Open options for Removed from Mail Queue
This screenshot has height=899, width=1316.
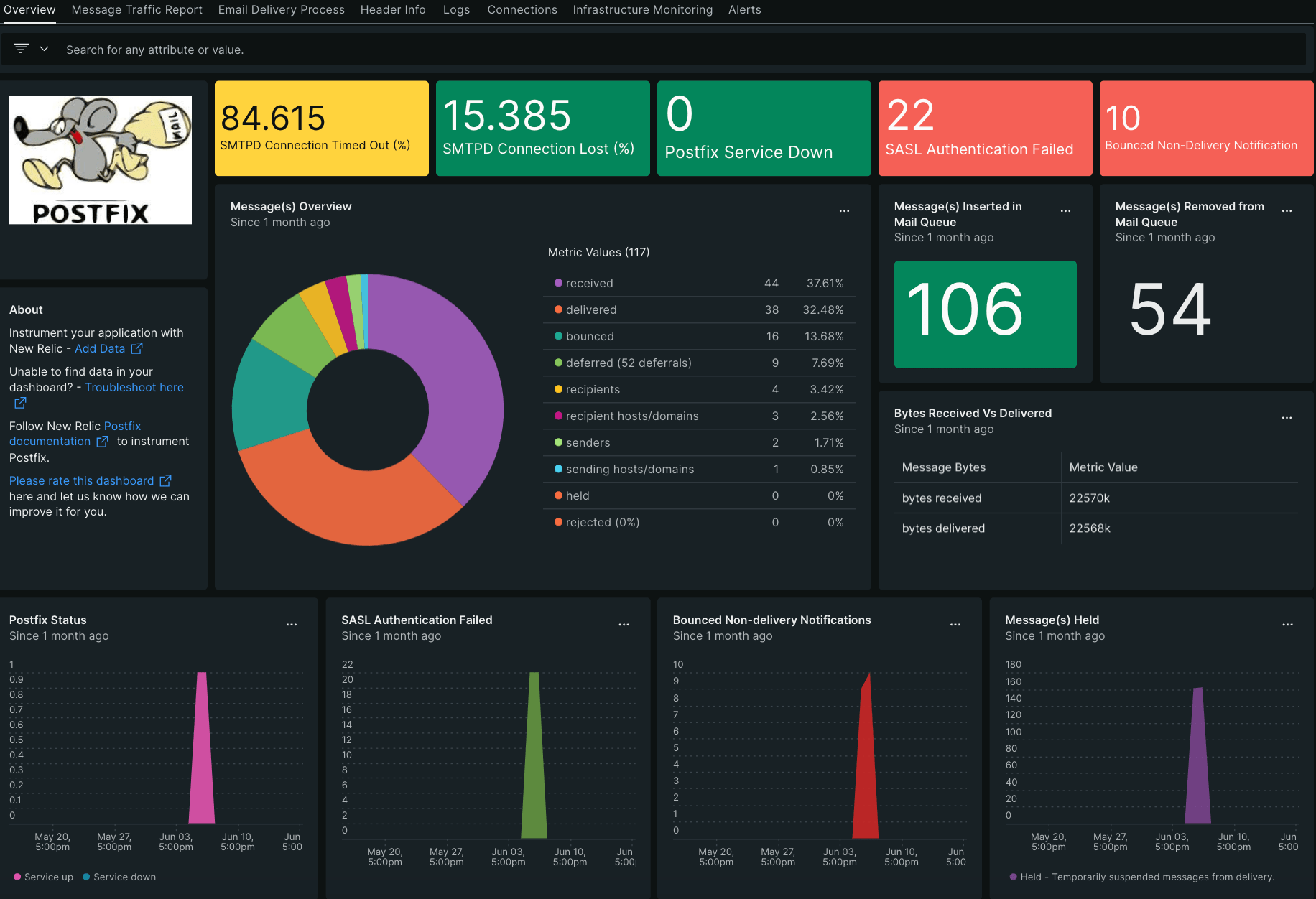tap(1287, 211)
